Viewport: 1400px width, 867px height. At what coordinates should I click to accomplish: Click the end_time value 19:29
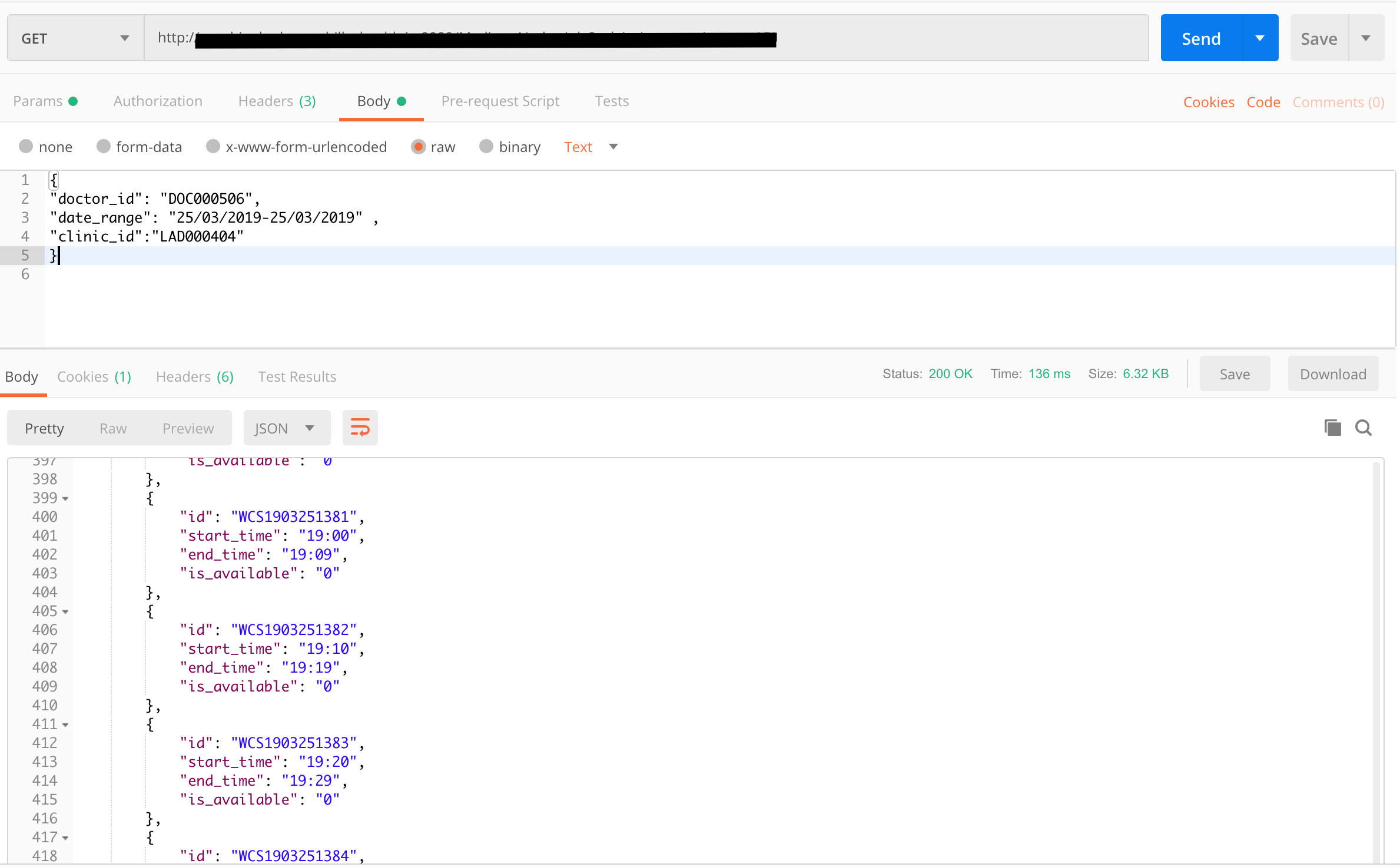click(x=311, y=781)
